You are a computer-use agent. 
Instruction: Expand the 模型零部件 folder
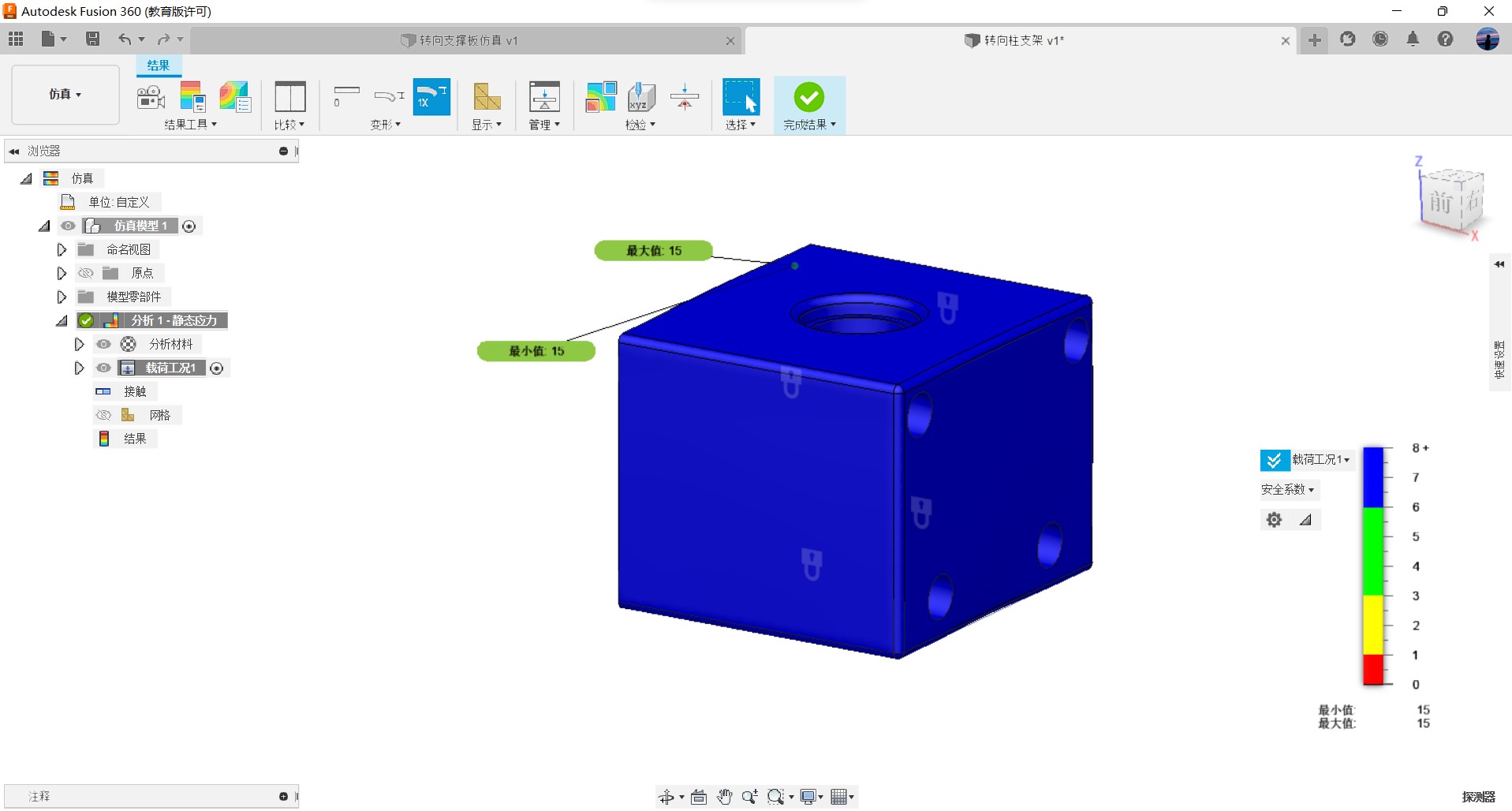tap(62, 297)
